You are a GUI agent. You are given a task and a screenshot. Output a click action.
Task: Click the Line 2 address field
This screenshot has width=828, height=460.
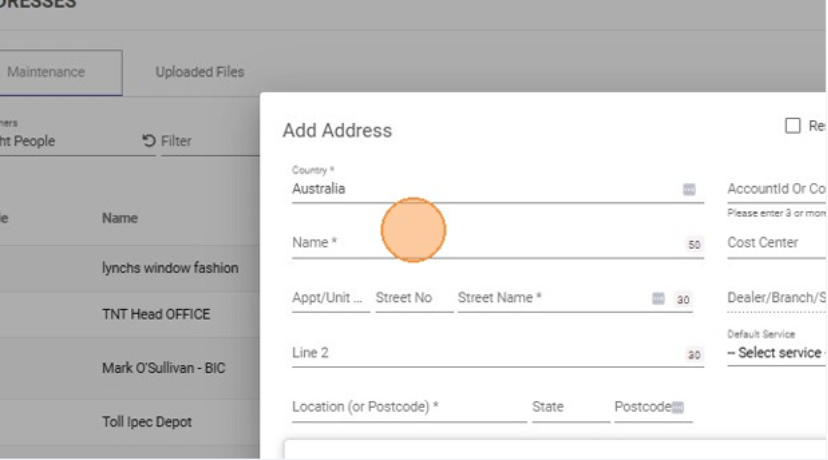[x=480, y=353]
